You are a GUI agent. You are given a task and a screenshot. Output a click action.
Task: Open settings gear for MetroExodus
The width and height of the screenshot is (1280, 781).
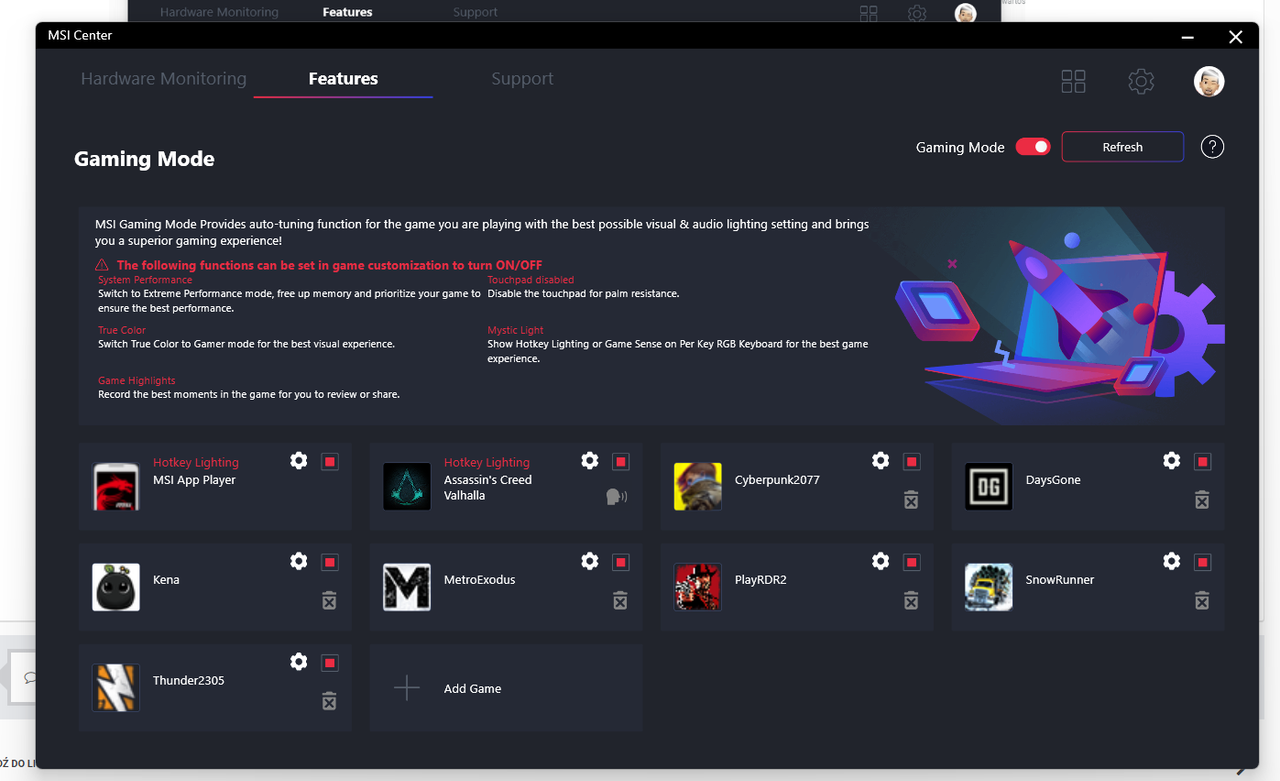(590, 562)
